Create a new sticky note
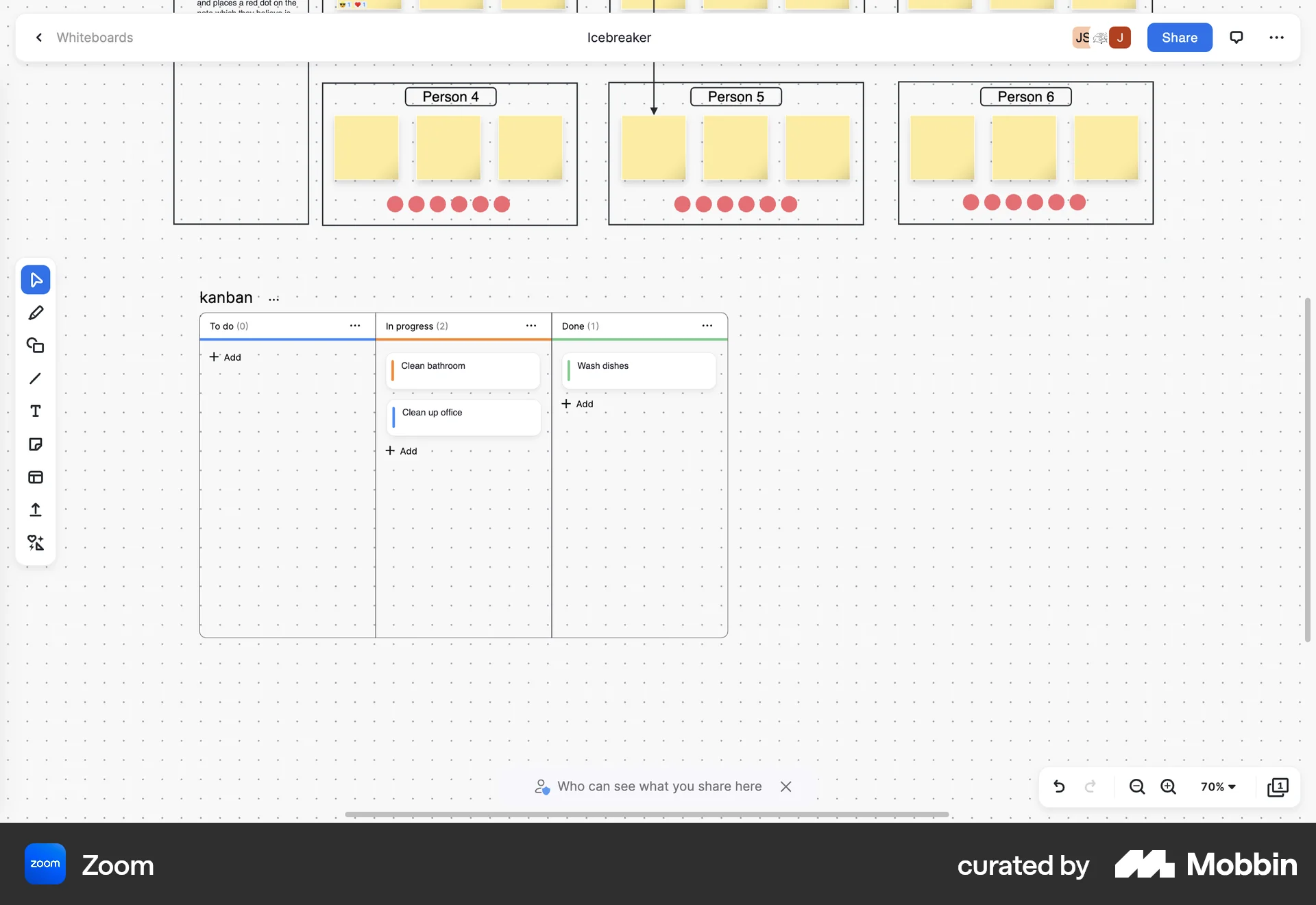Screen dimensions: 1316x905 (36, 444)
